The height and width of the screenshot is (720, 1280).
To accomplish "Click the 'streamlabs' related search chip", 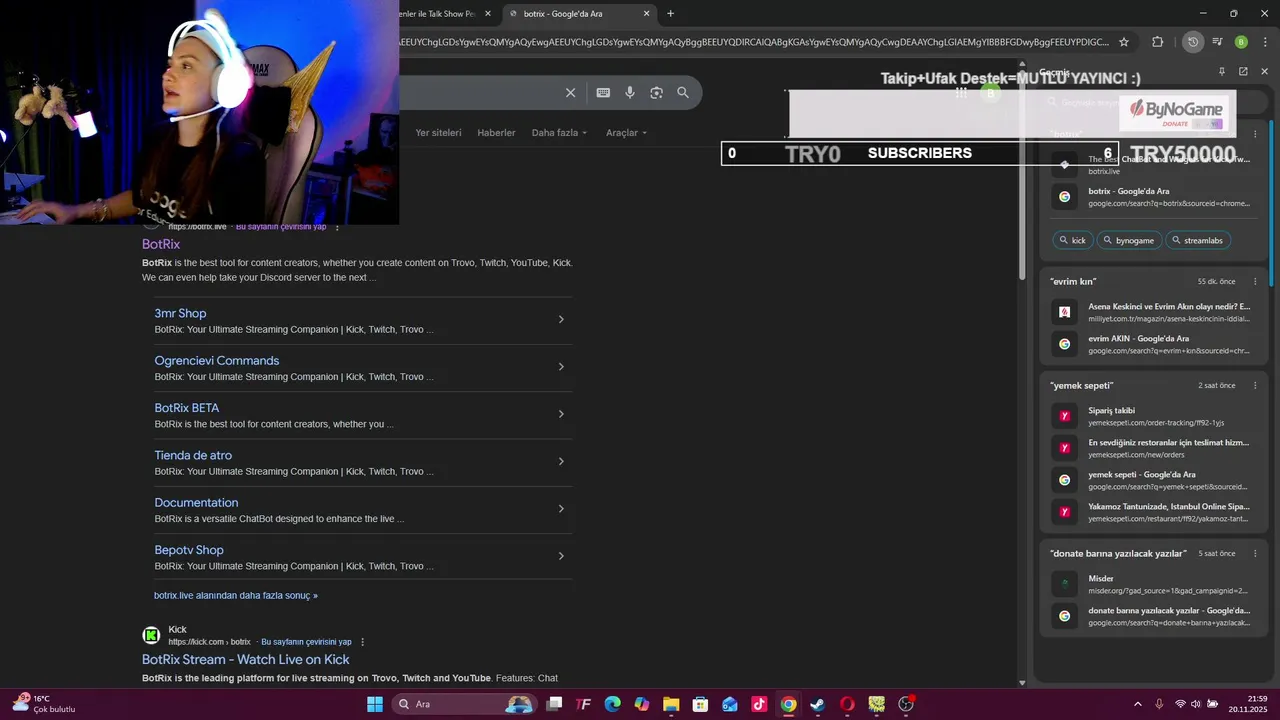I will point(1197,240).
